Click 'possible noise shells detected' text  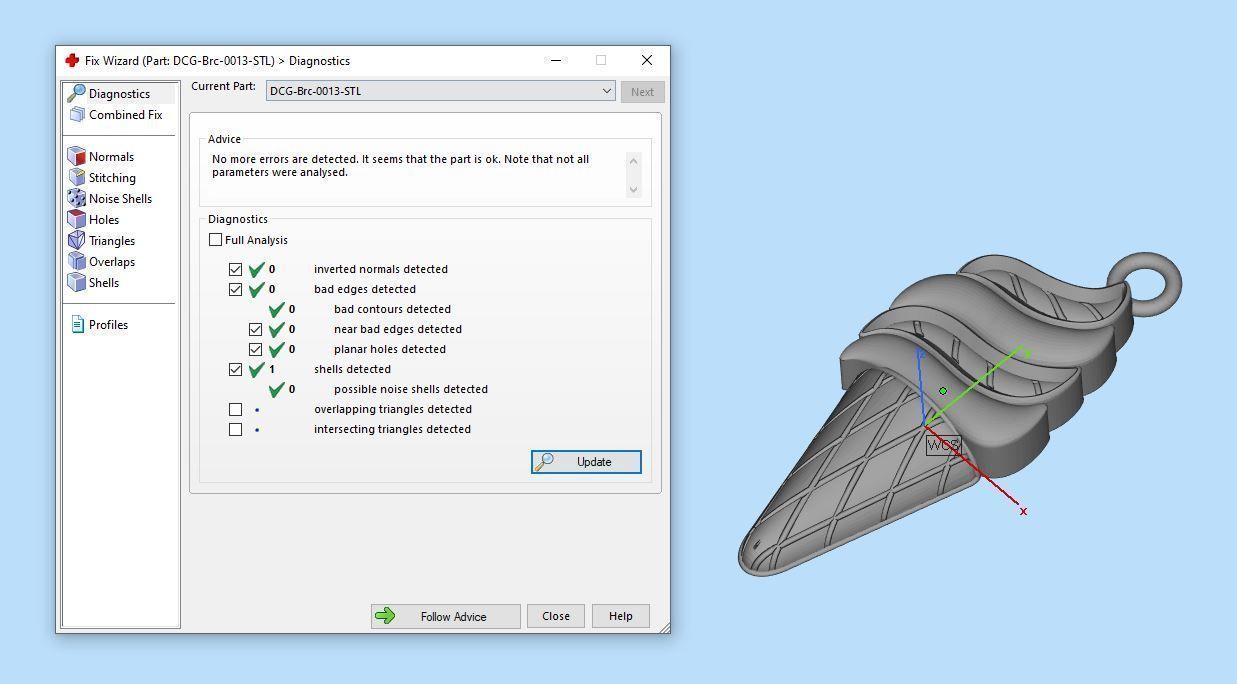click(411, 389)
